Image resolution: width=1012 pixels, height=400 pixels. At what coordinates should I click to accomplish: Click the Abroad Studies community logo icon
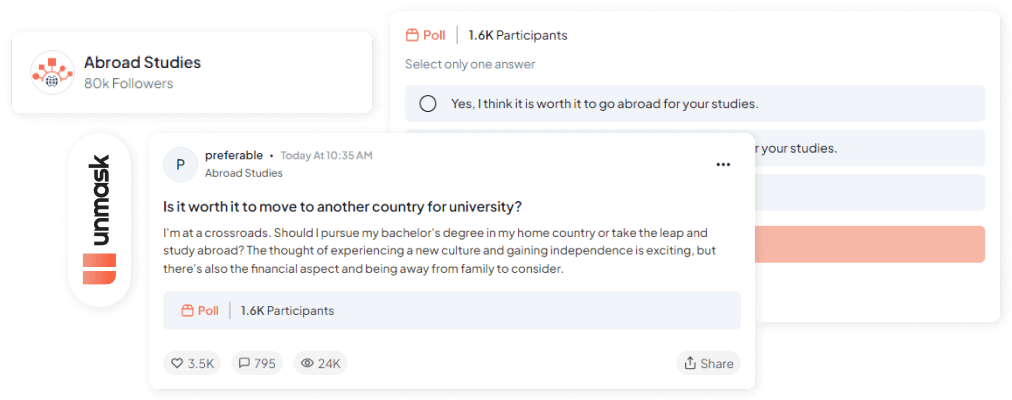pos(53,71)
